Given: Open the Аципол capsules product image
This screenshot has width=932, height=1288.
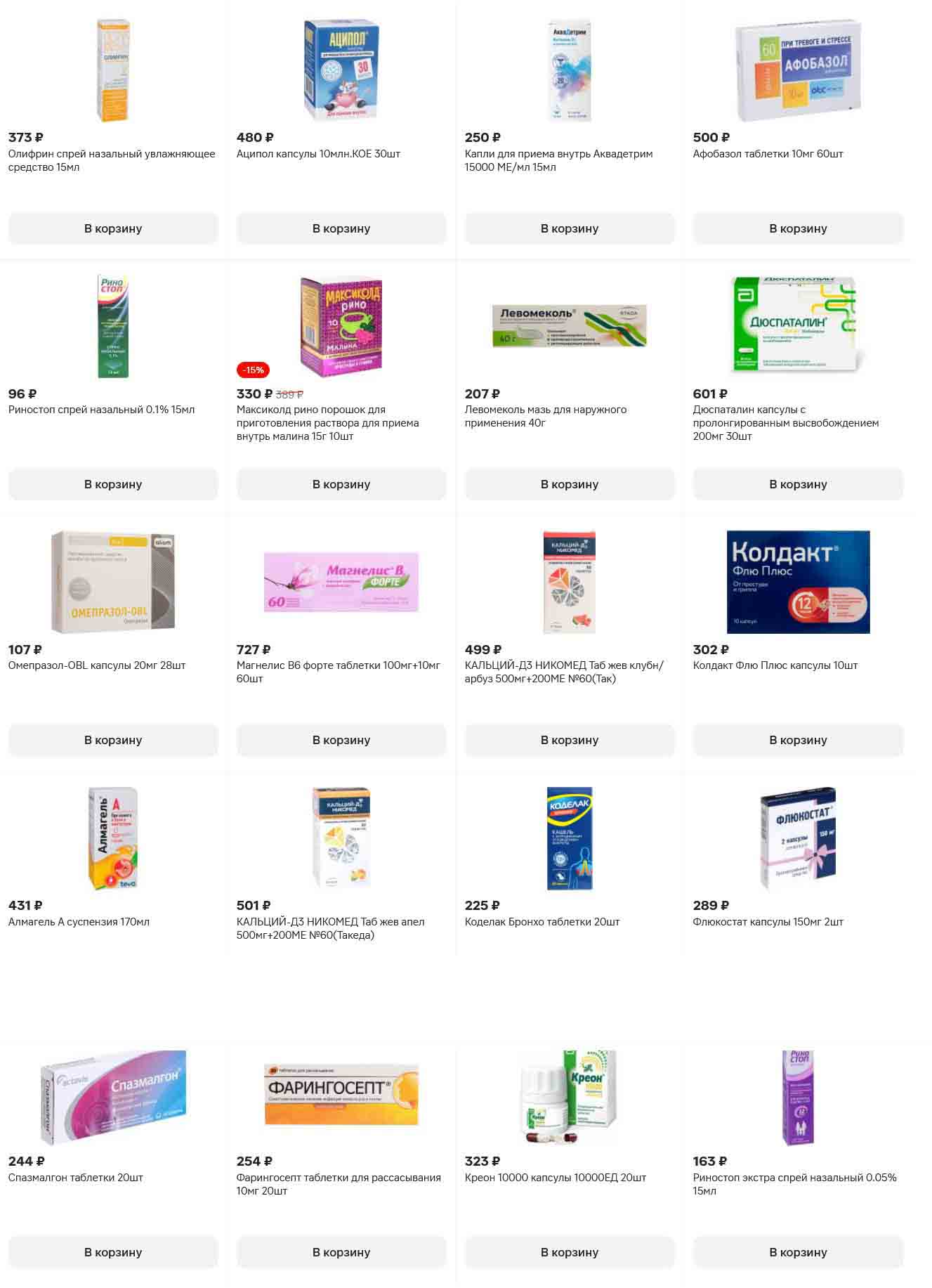Looking at the screenshot, I should [x=341, y=70].
